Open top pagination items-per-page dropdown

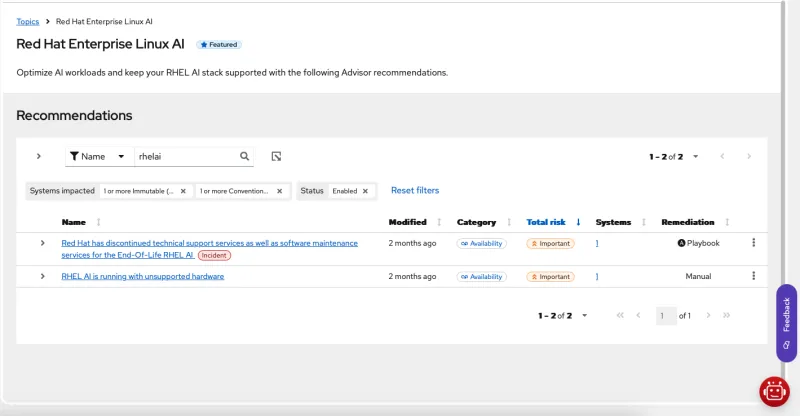(x=695, y=156)
